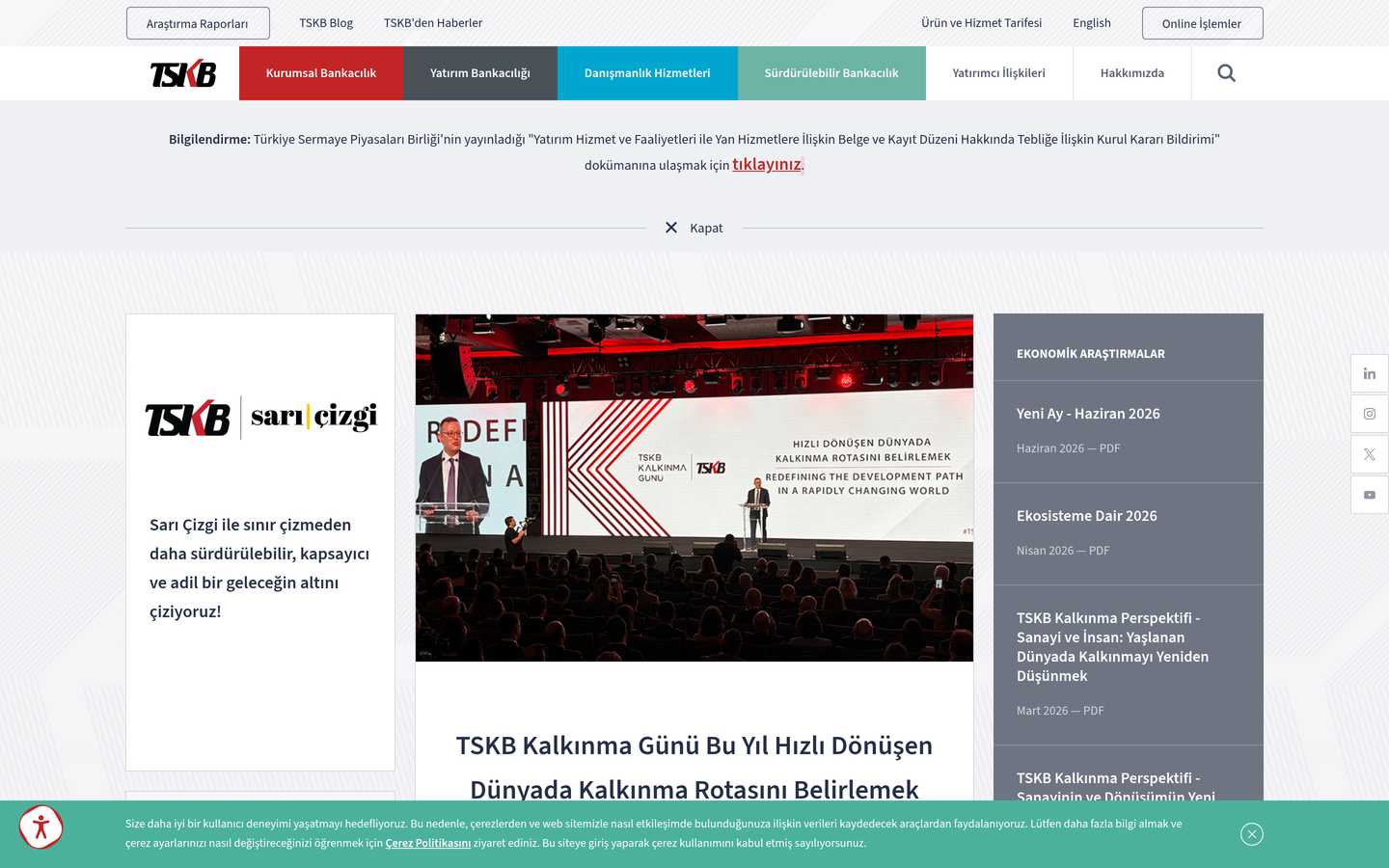Open Ürün ve Hizmet Tarifesi
Image resolution: width=1389 pixels, height=868 pixels.
981,23
